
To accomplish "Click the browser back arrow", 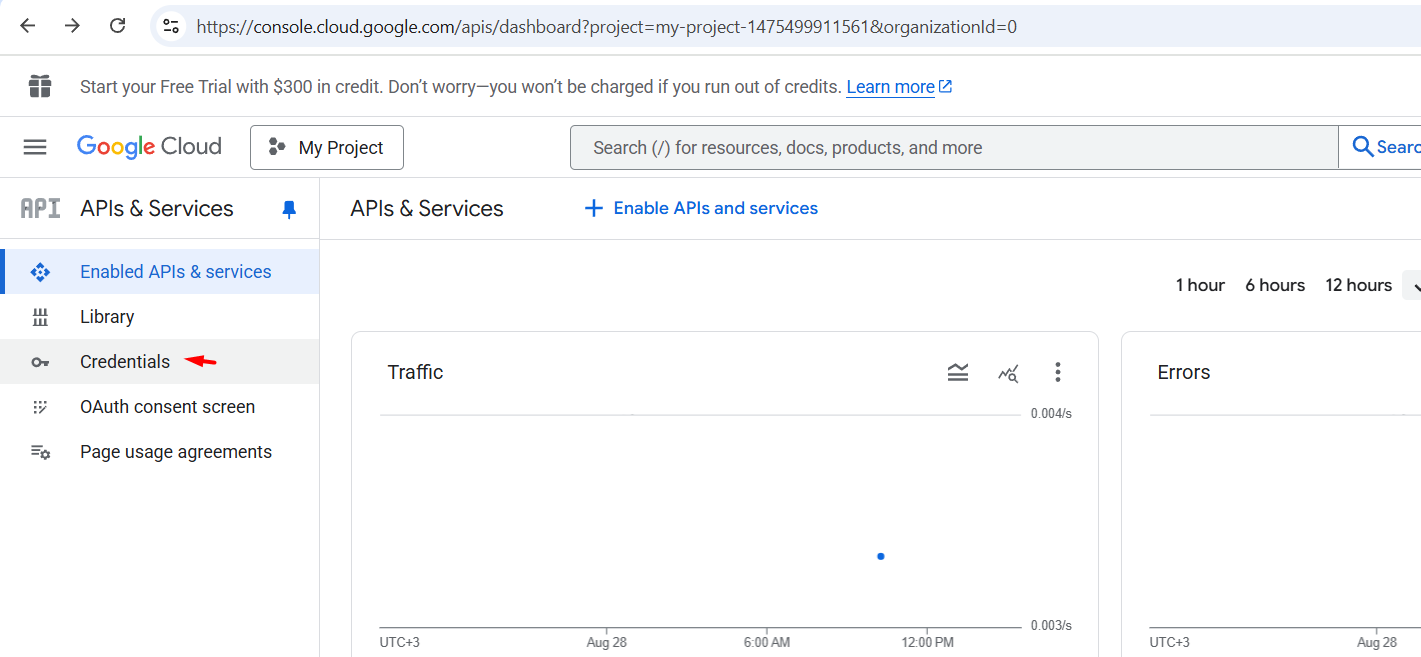I will coord(28,26).
